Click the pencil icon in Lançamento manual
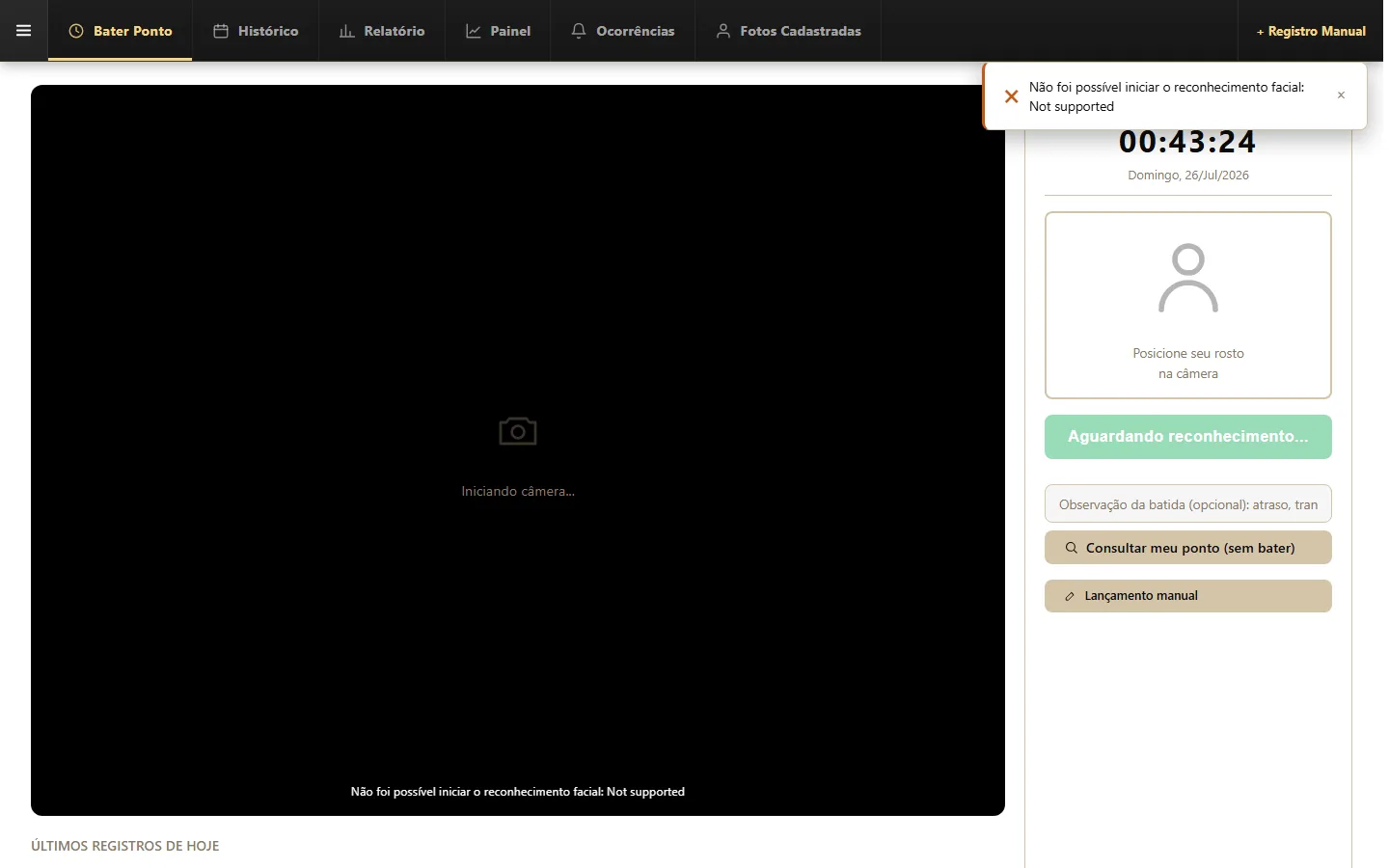The image size is (1389, 868). pos(1070,596)
